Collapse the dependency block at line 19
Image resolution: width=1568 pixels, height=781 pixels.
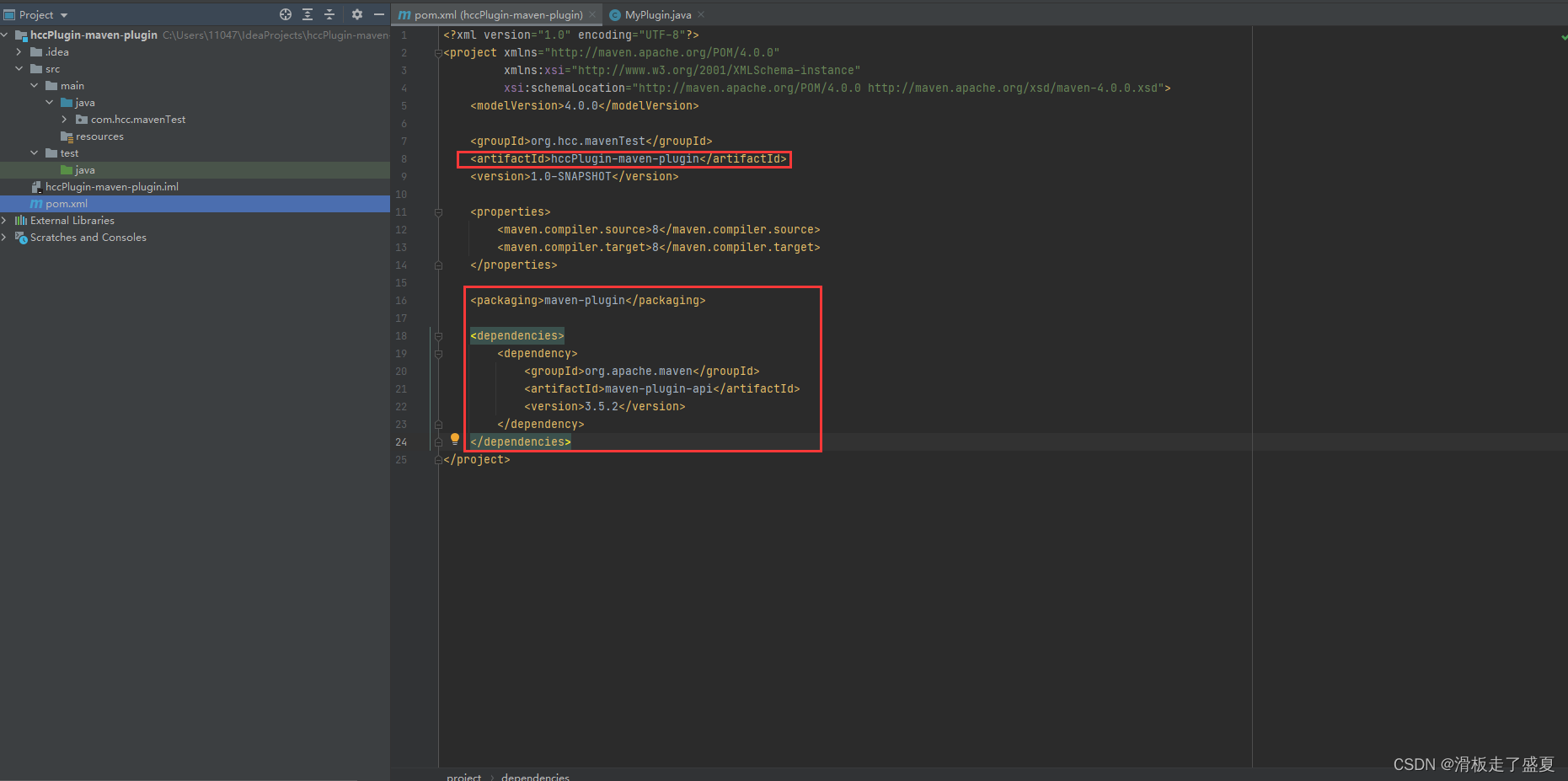pyautogui.click(x=437, y=353)
